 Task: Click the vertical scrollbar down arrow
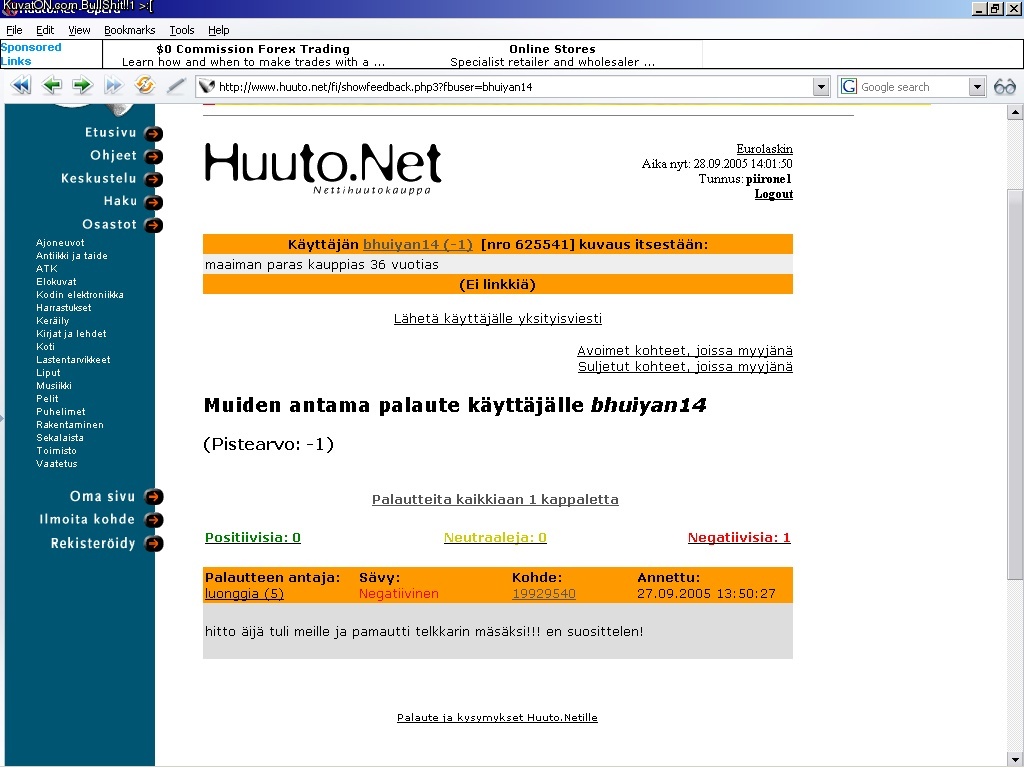[1015, 759]
